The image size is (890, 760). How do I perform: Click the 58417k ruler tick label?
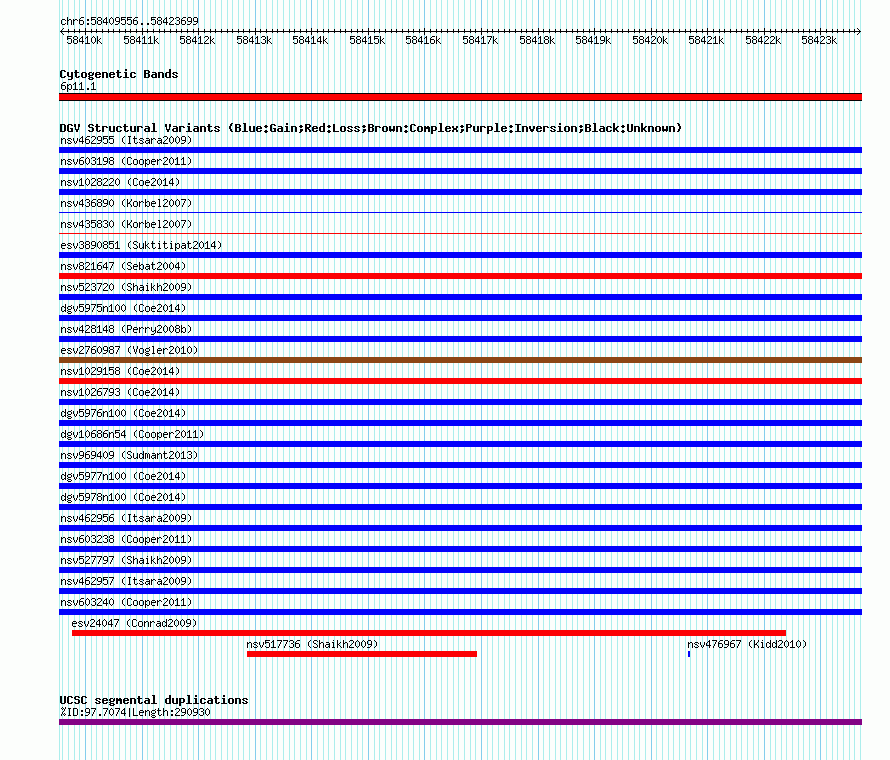[x=480, y=40]
